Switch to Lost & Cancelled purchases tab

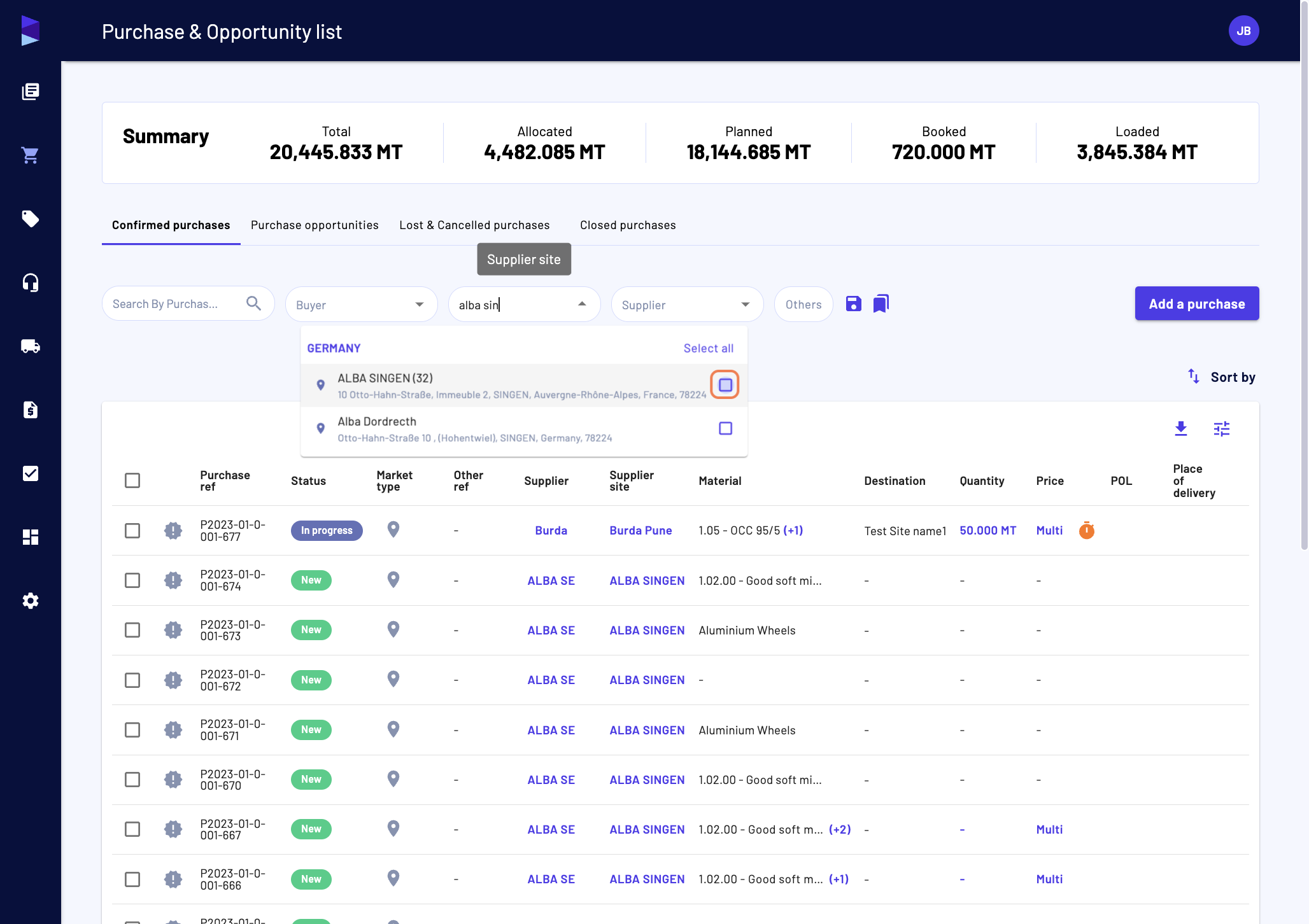474,225
